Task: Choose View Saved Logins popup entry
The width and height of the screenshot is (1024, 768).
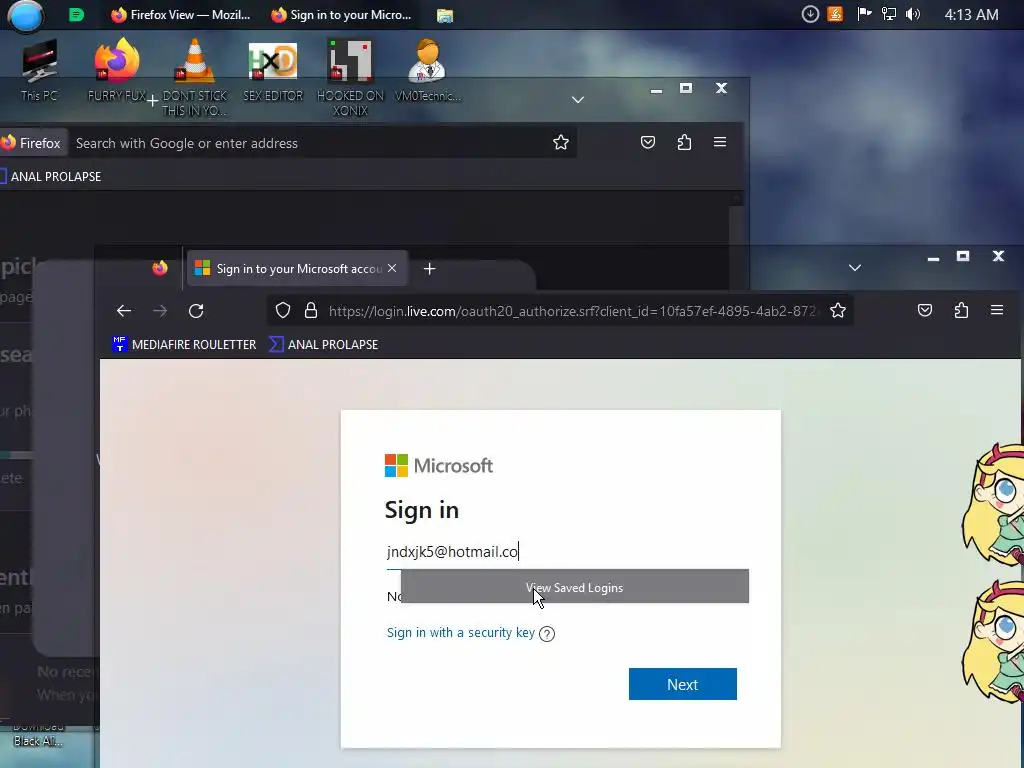Action: pyautogui.click(x=575, y=587)
